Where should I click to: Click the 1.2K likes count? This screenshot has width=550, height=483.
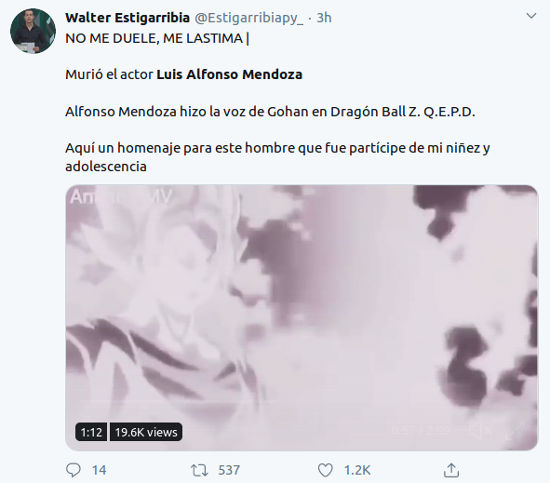pos(357,470)
